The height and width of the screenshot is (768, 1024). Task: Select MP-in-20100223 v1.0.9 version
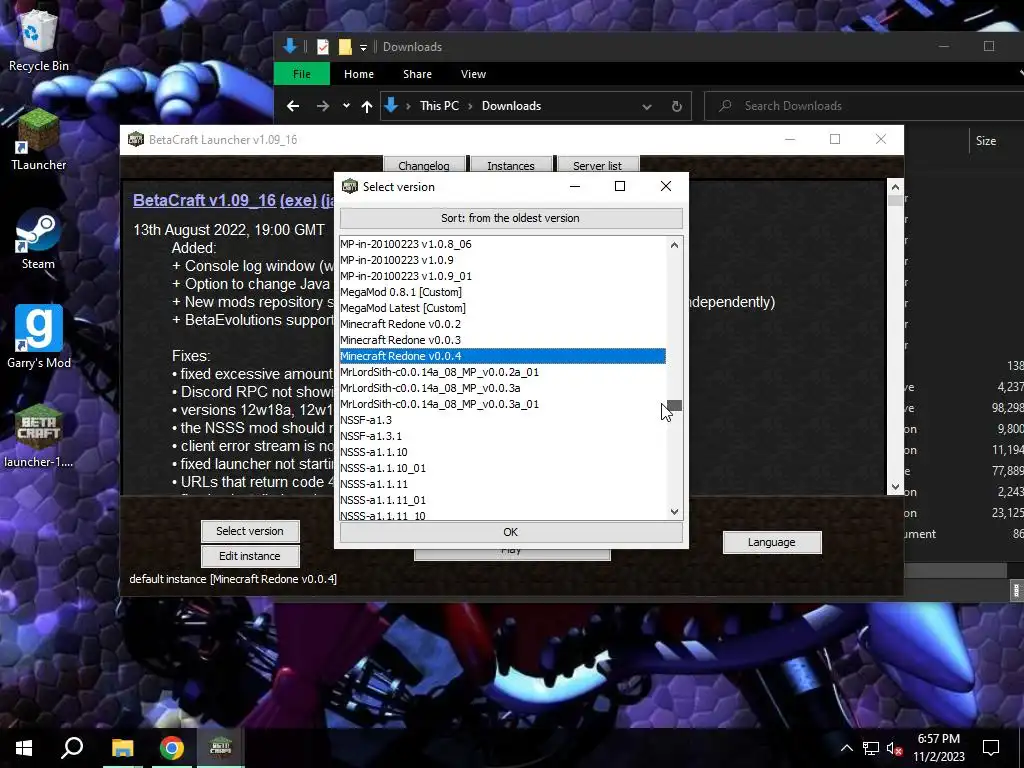(x=503, y=260)
